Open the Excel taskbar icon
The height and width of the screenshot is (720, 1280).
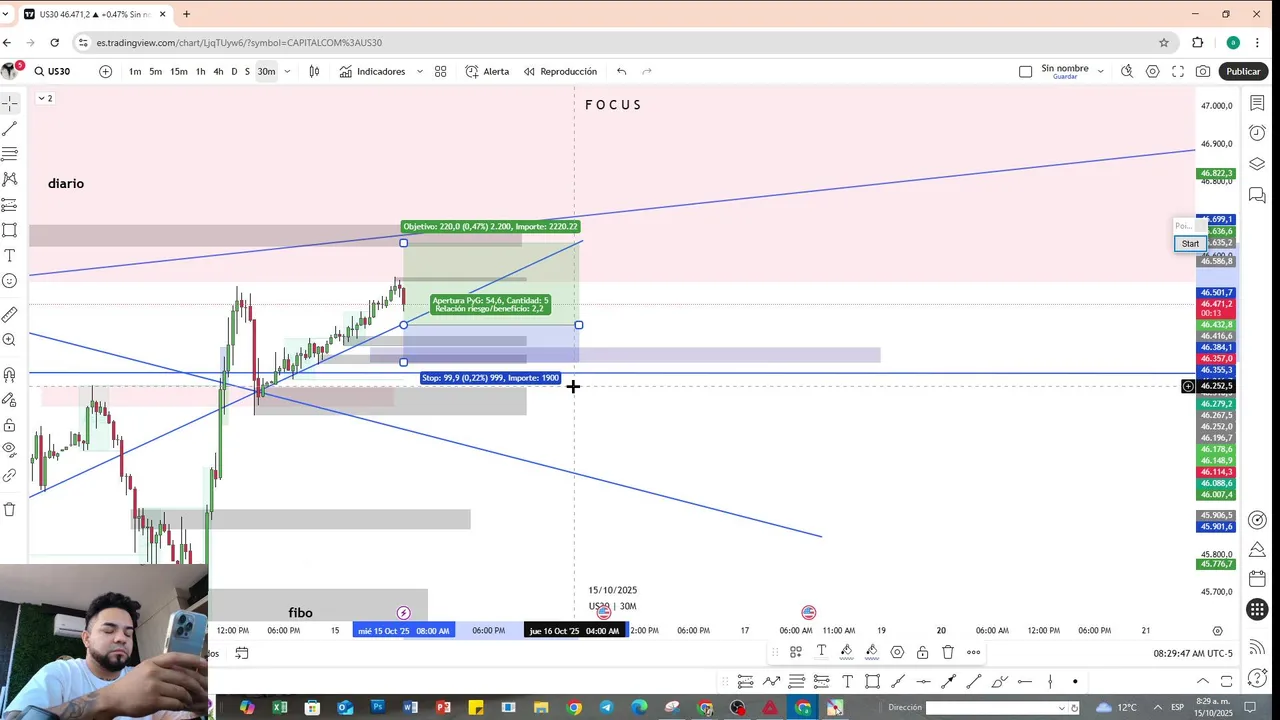tap(280, 707)
